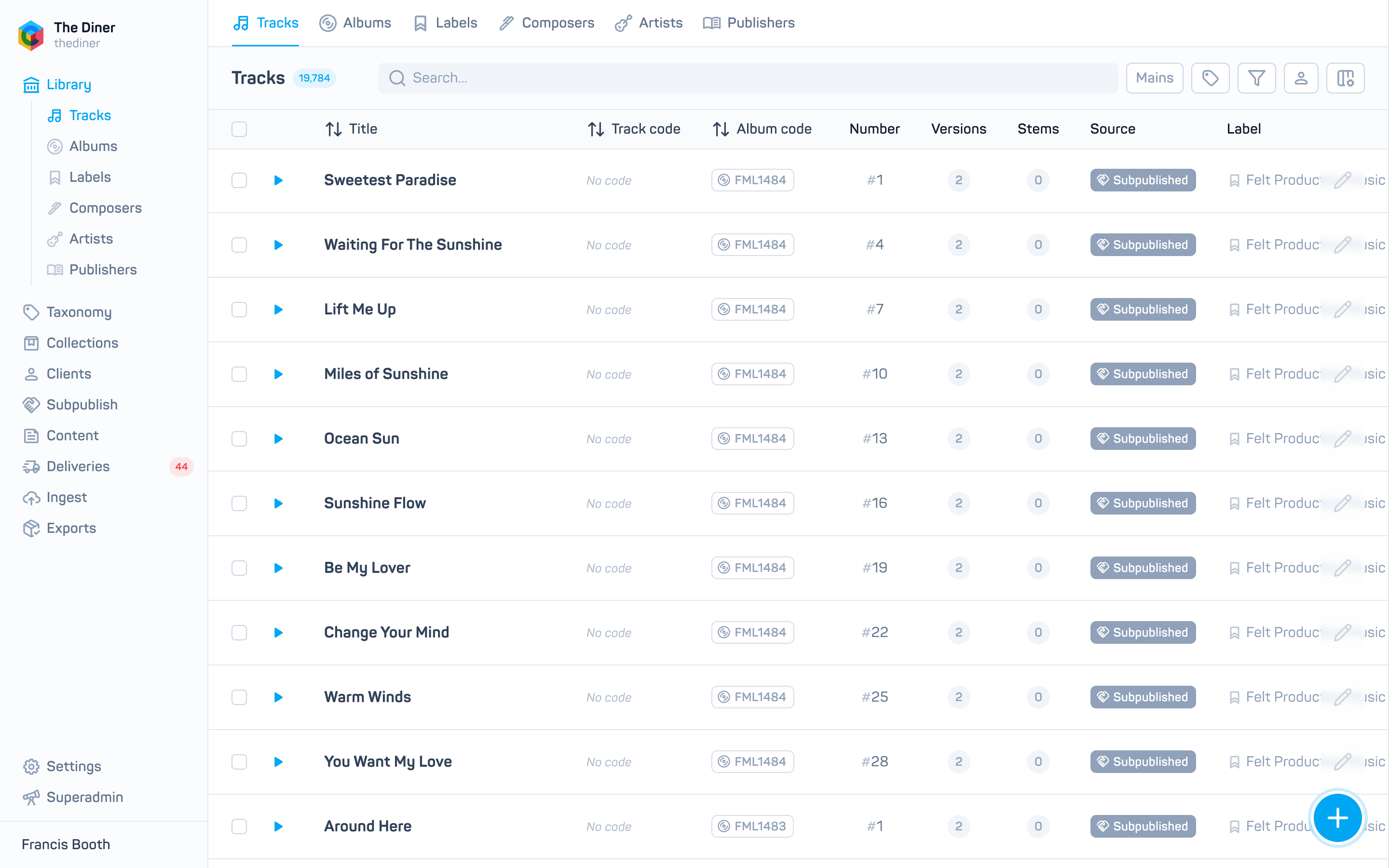The width and height of the screenshot is (1389, 868).
Task: Switch to the Albums tab
Action: 355,23
